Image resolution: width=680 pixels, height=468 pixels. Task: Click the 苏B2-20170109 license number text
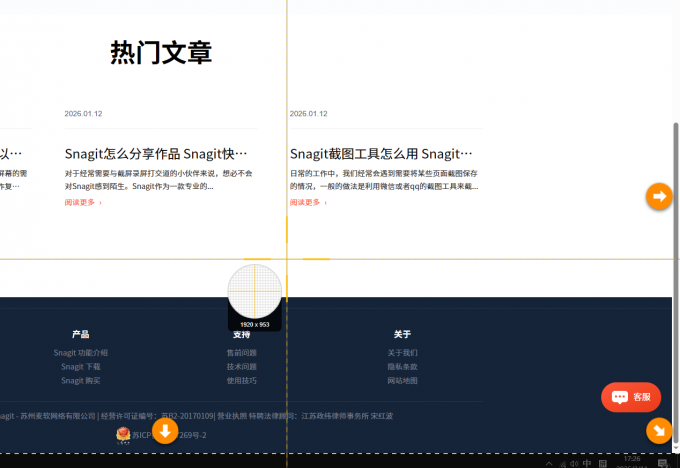click(x=187, y=416)
